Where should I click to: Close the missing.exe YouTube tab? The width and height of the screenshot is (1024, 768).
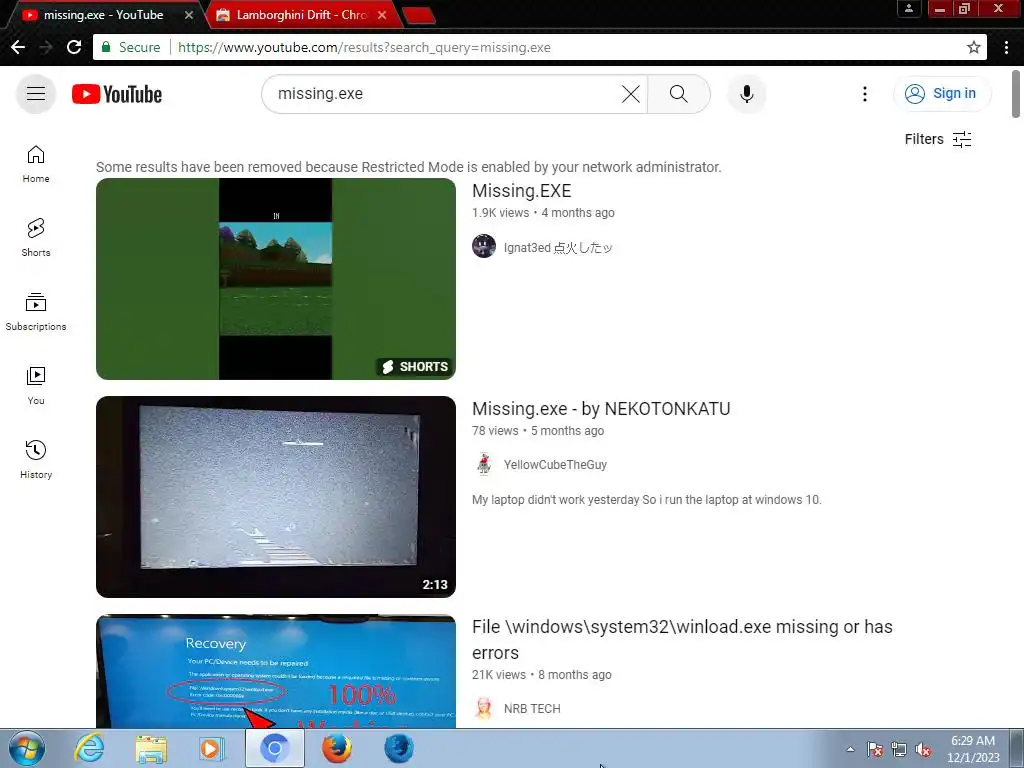[x=189, y=14]
